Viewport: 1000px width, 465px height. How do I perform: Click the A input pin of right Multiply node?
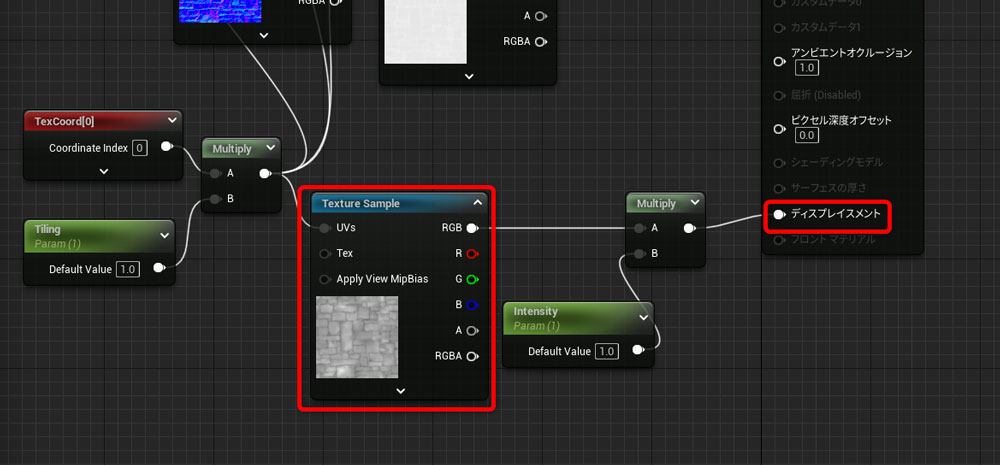[639, 228]
